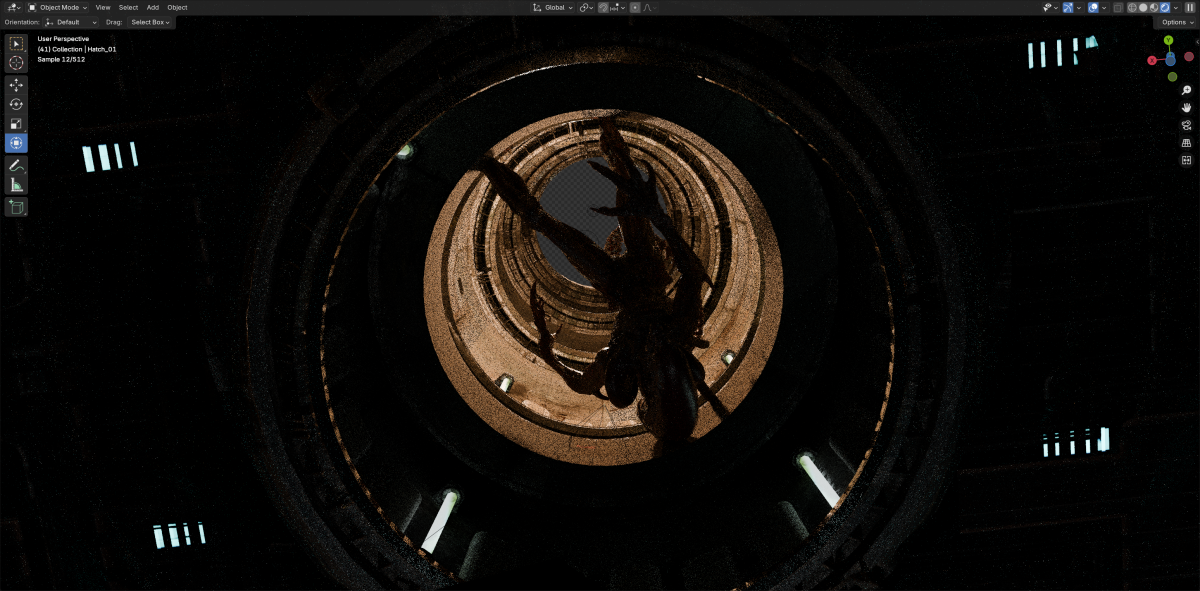Expand the Drag Select Box dropdown
Image resolution: width=1200 pixels, height=591 pixels.
150,22
